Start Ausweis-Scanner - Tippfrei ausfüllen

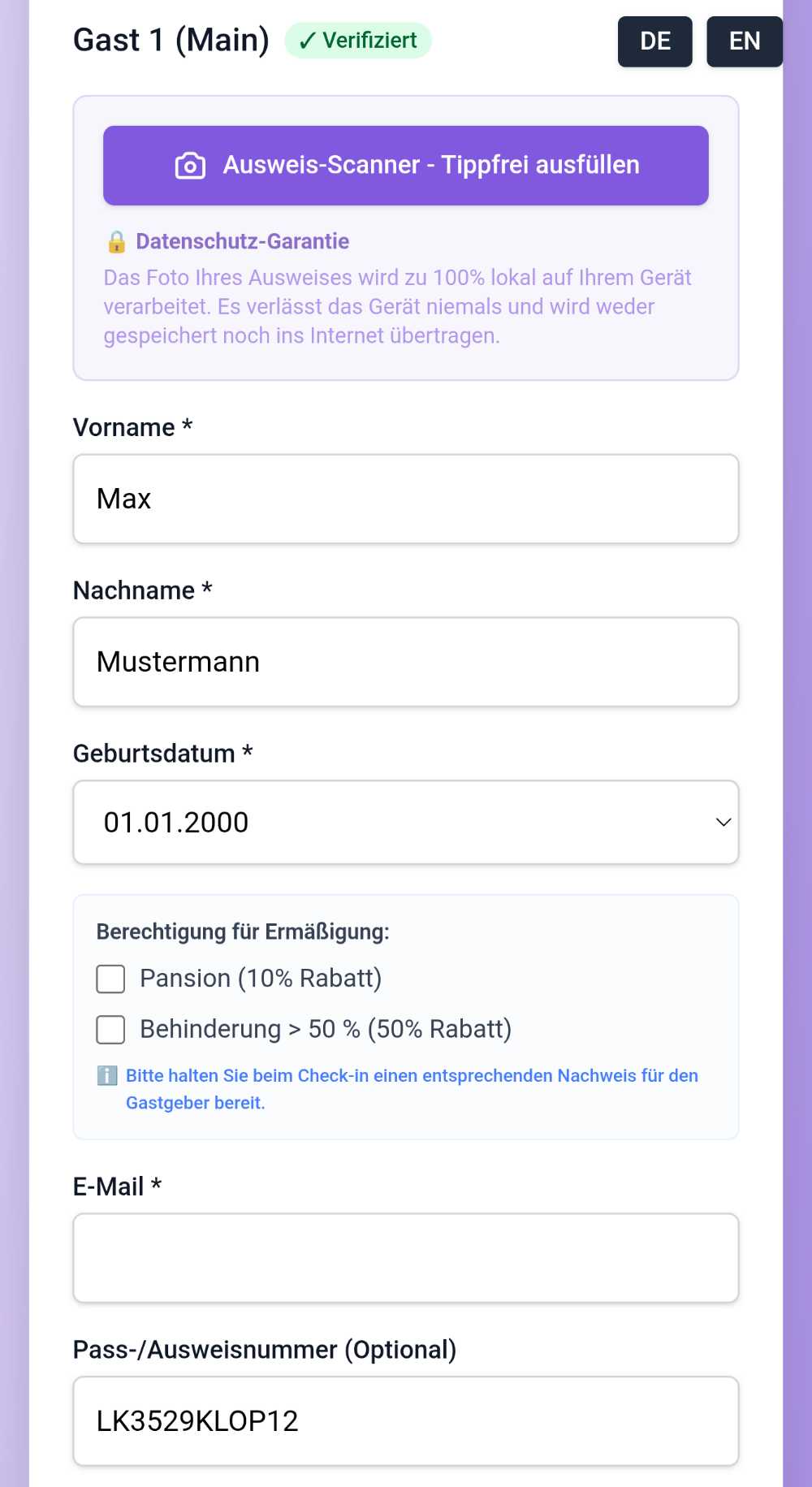pyautogui.click(x=406, y=166)
